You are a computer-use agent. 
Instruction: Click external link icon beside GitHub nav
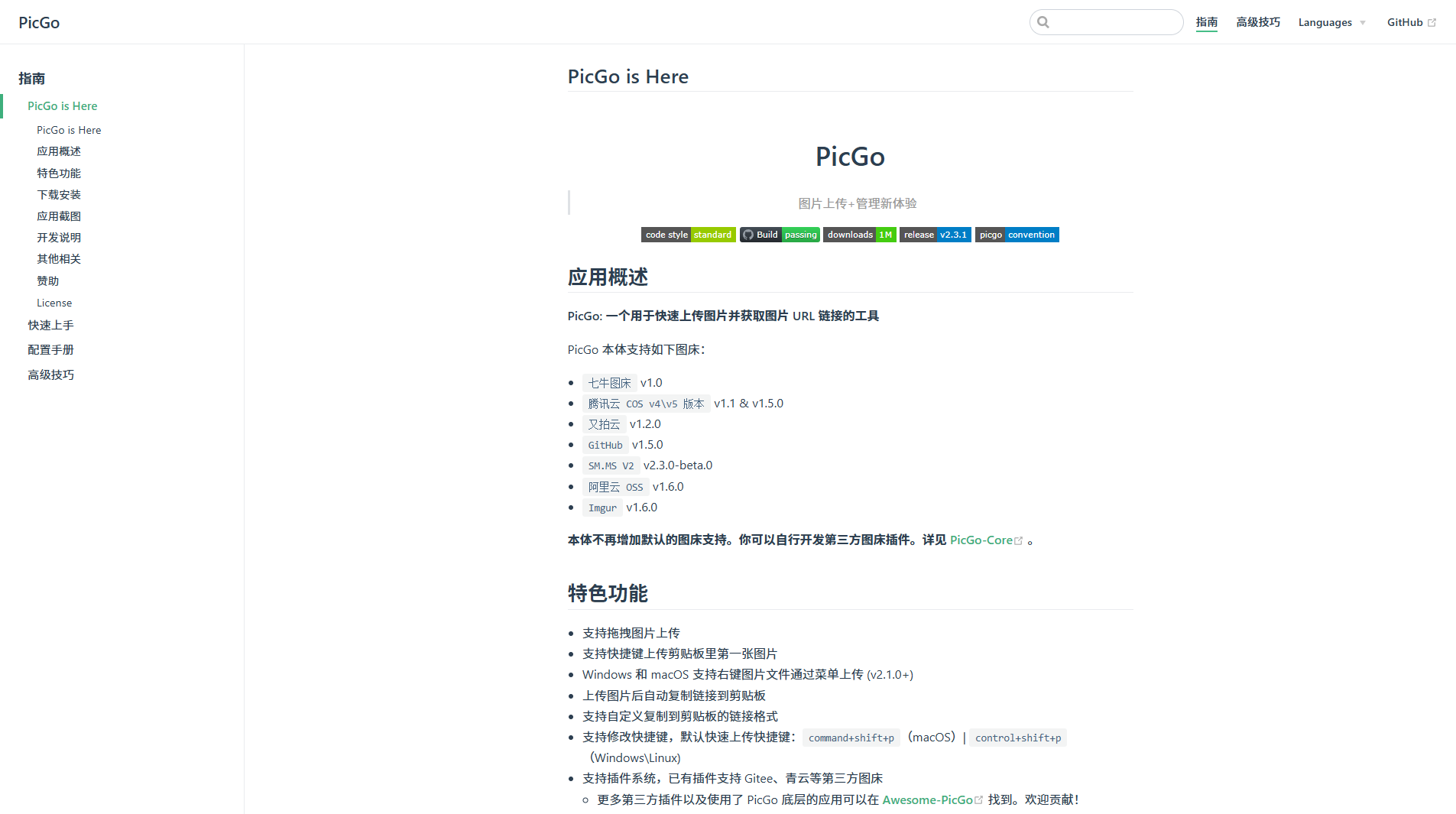tap(1432, 23)
